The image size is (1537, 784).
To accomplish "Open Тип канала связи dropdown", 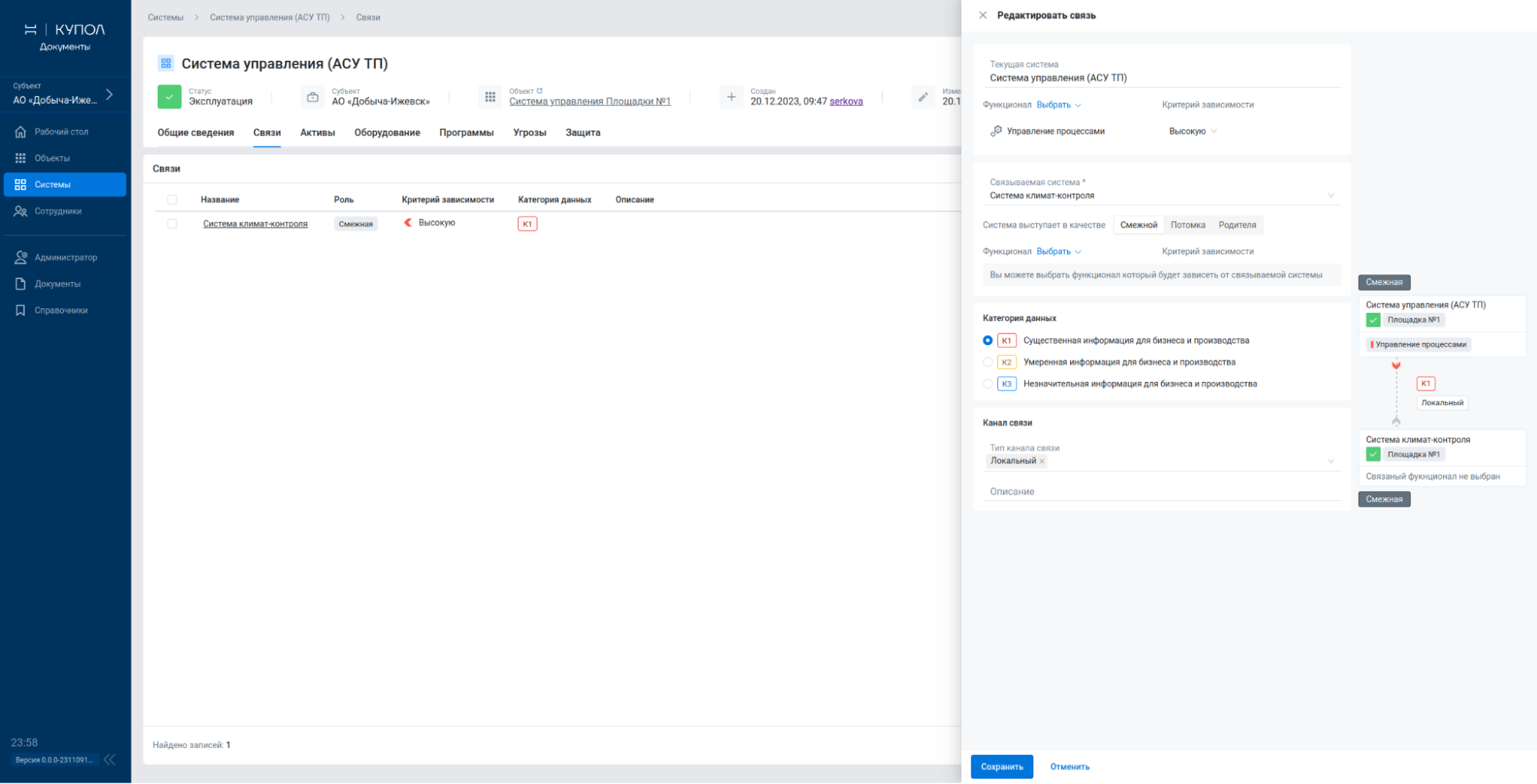I will (x=1162, y=456).
